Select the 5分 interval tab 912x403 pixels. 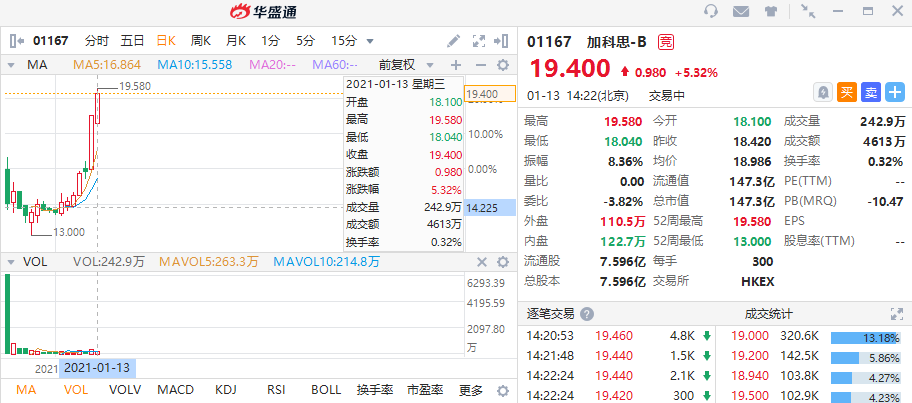pos(305,41)
